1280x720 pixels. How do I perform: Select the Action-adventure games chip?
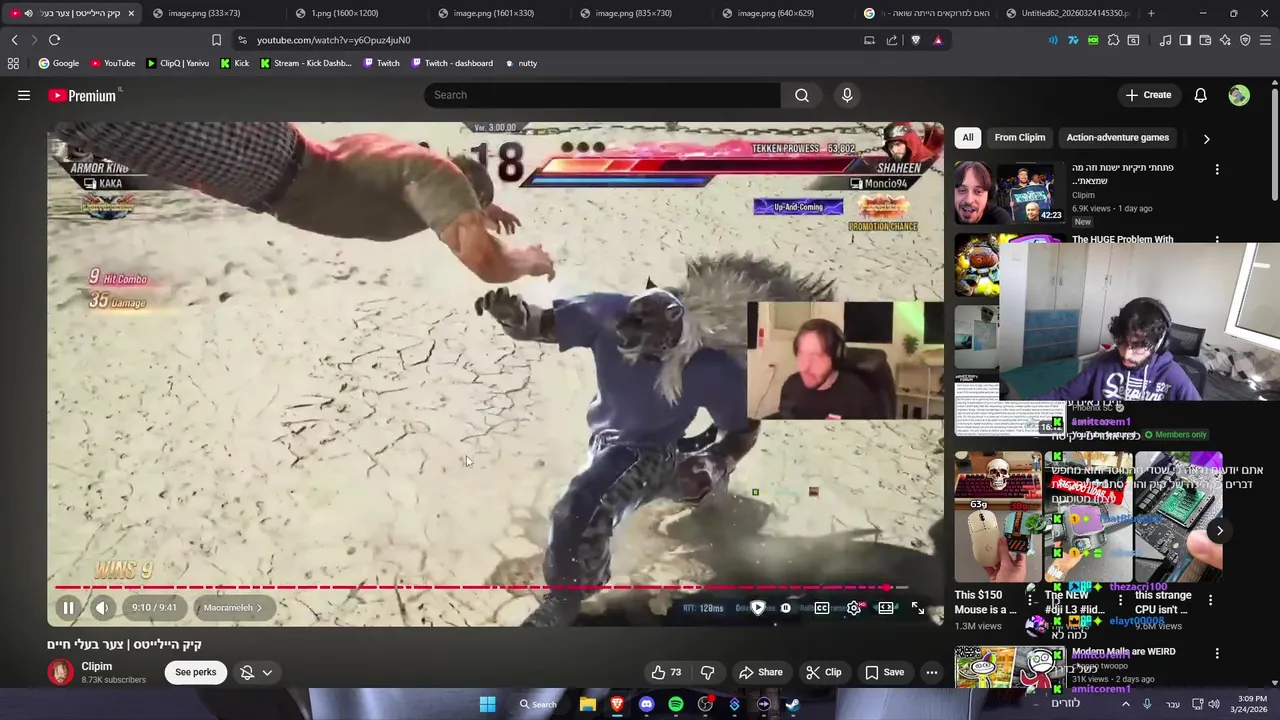point(1117,138)
